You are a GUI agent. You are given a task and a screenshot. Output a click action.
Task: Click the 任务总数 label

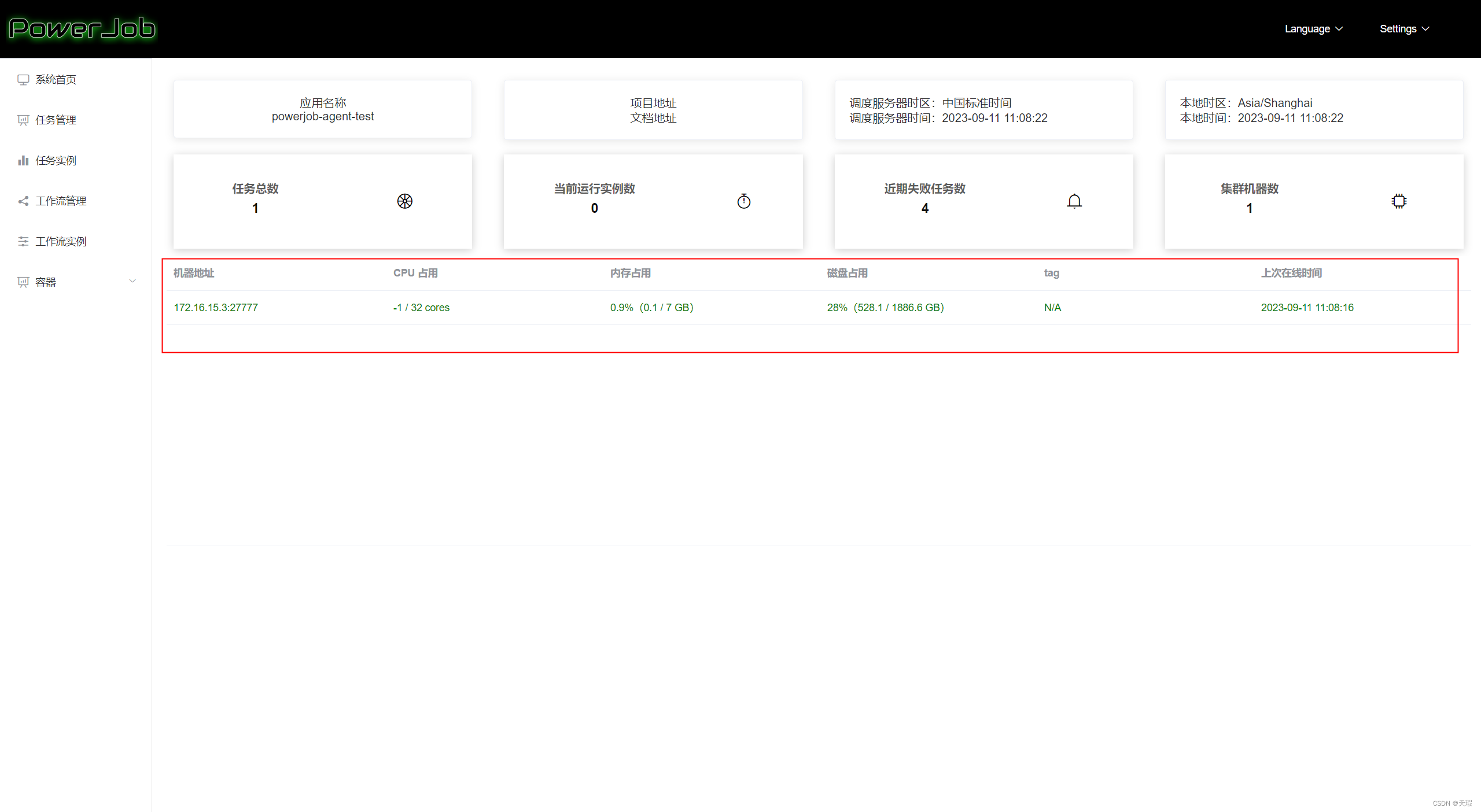click(255, 189)
